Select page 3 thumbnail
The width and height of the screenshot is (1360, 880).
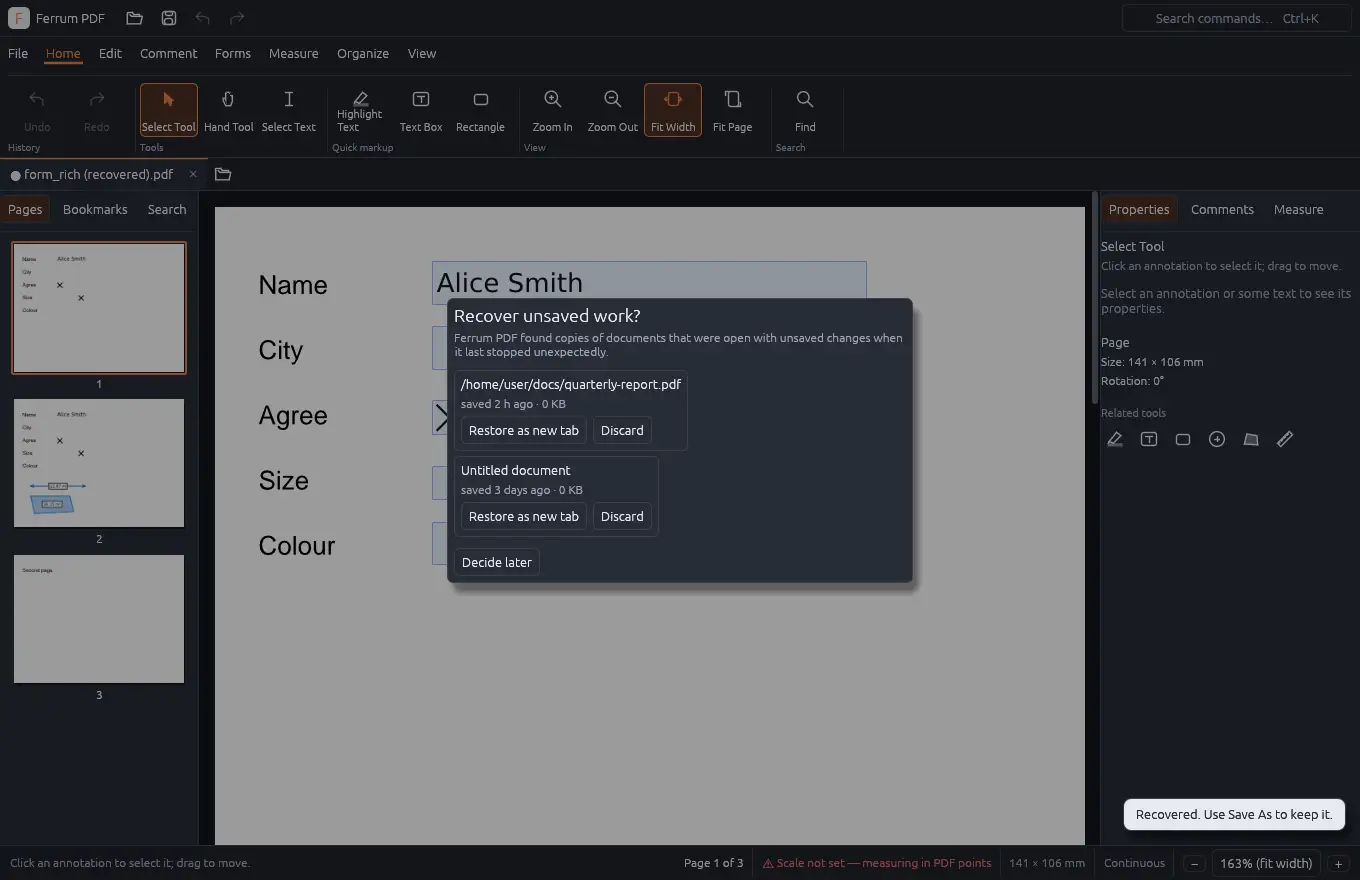(99, 619)
